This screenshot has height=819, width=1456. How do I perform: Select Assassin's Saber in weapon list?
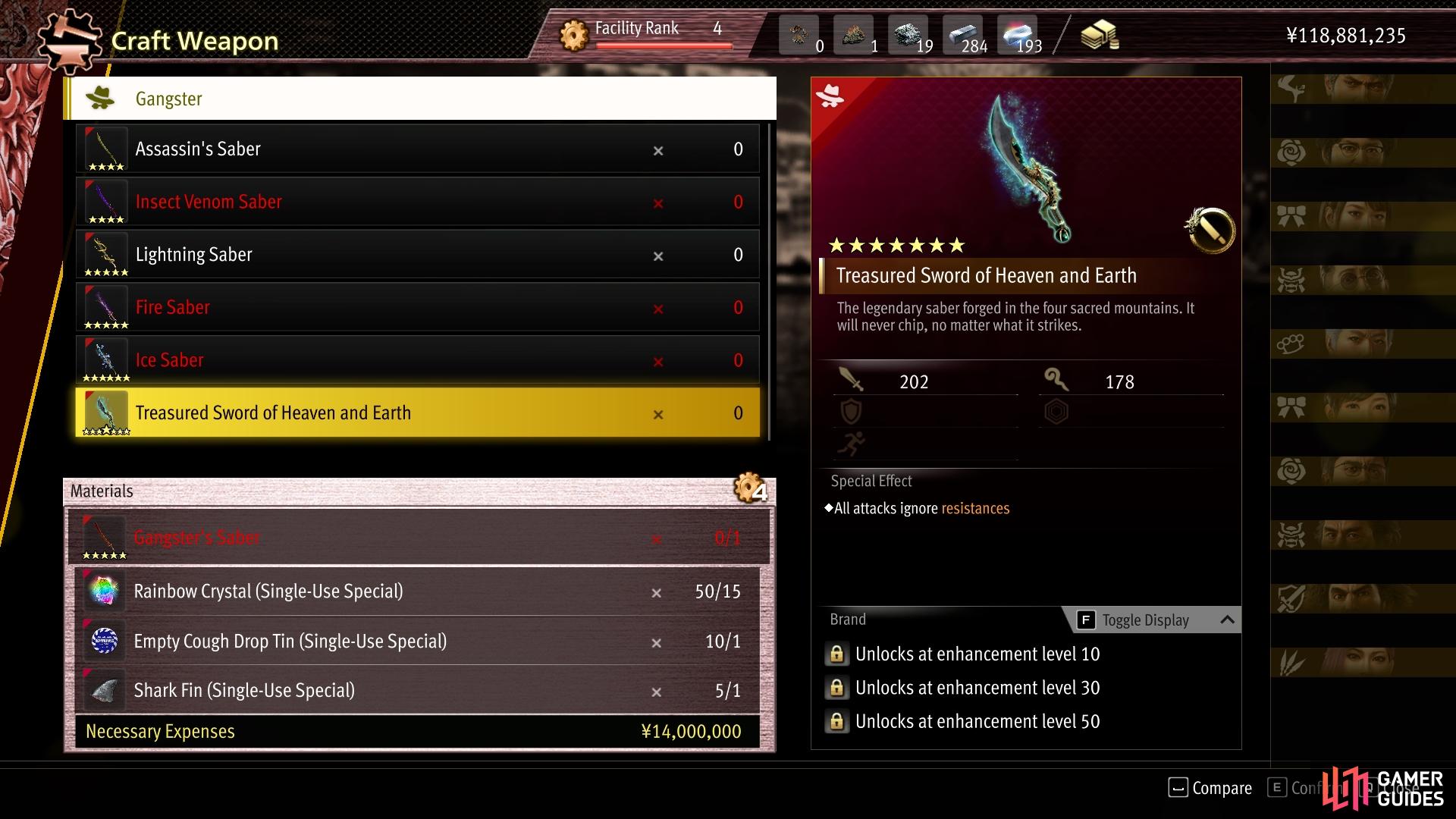pyautogui.click(x=417, y=149)
